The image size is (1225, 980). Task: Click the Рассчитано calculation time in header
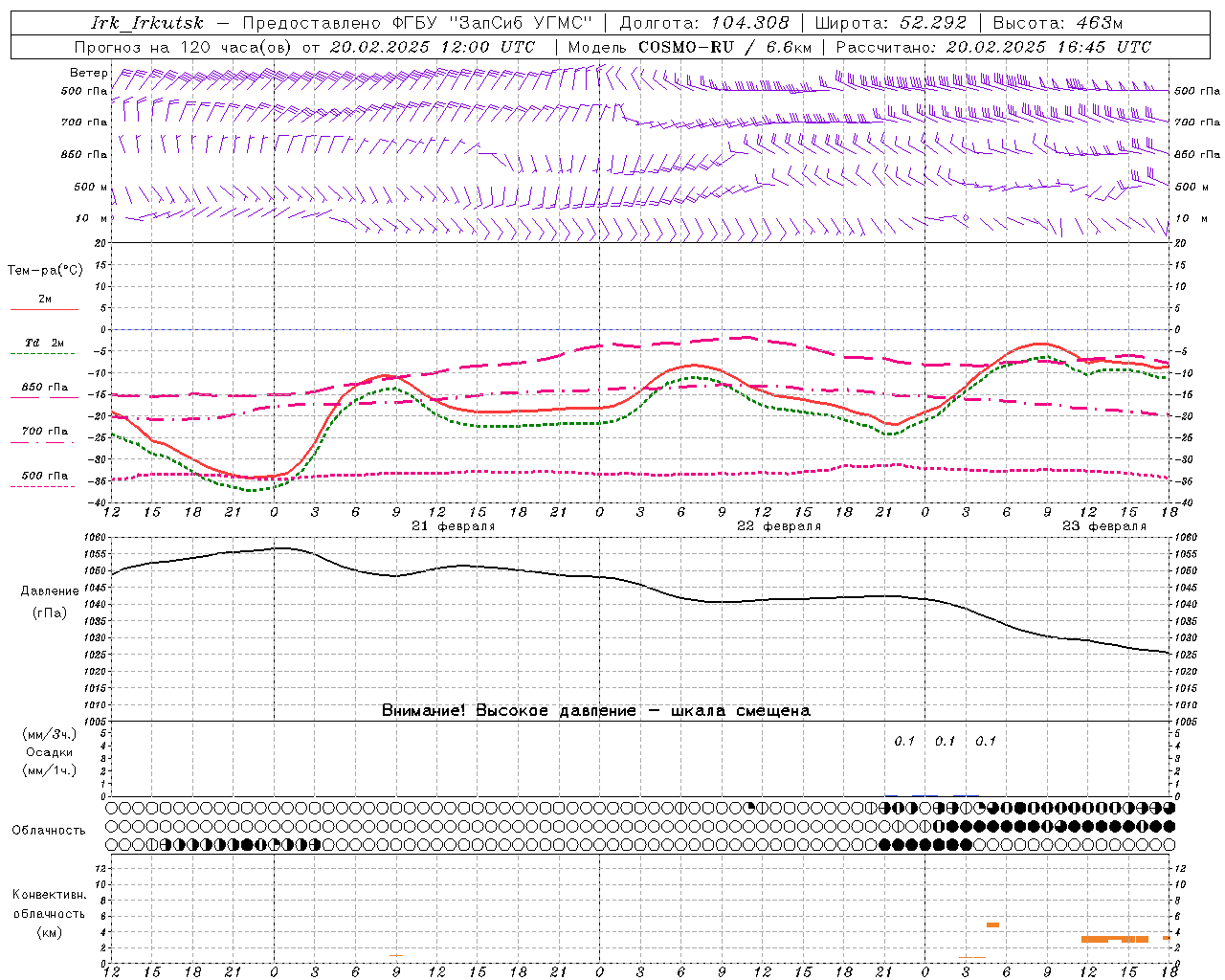tap(992, 47)
